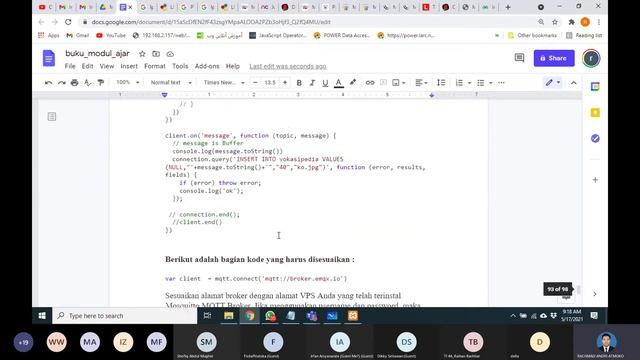Increase the font size
This screenshot has height=360, width=640.
coord(285,83)
